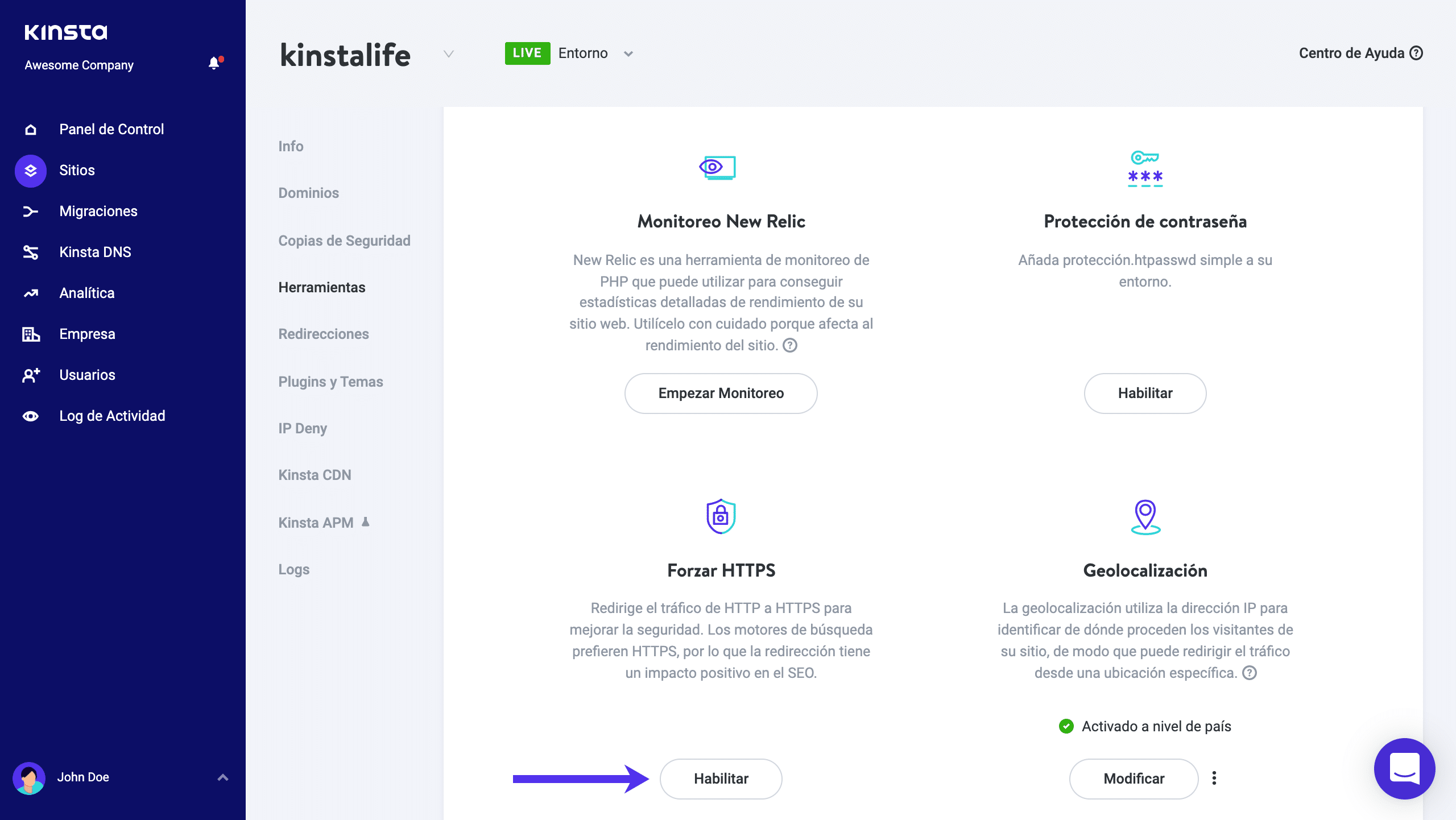
Task: Click the Log de Actividad eye icon
Action: [31, 416]
